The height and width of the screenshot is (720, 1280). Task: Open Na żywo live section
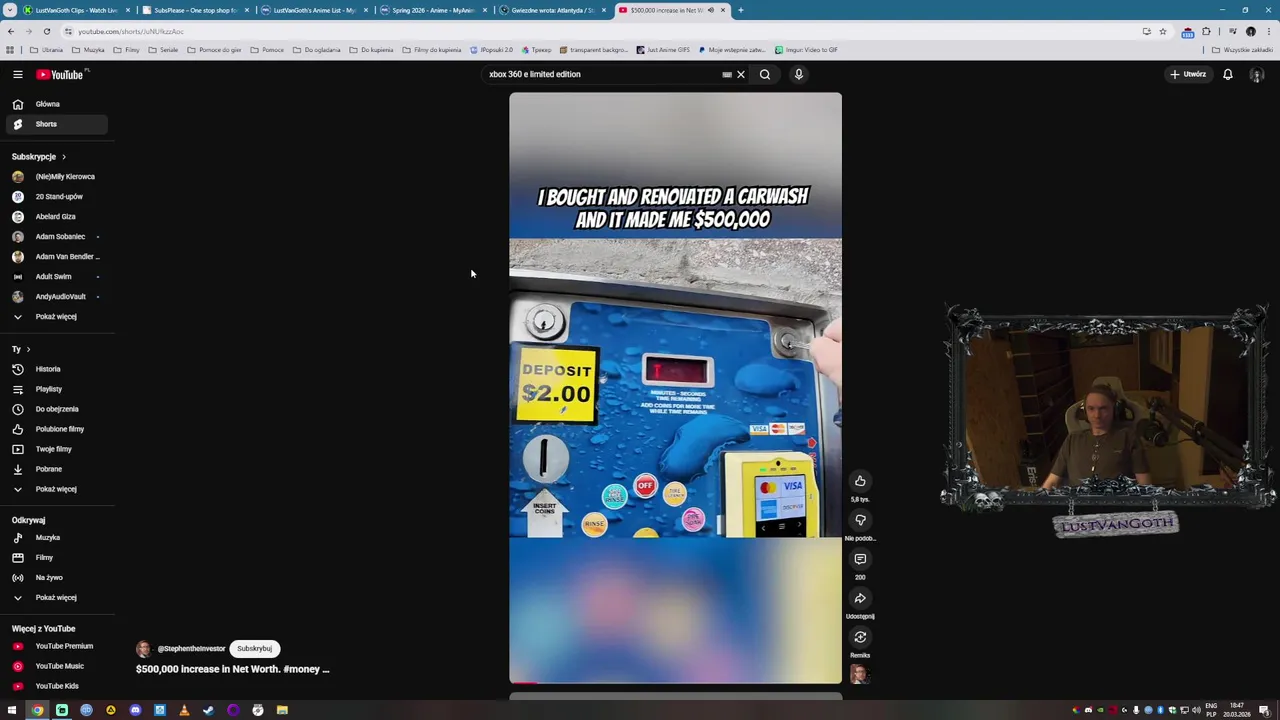(58, 577)
